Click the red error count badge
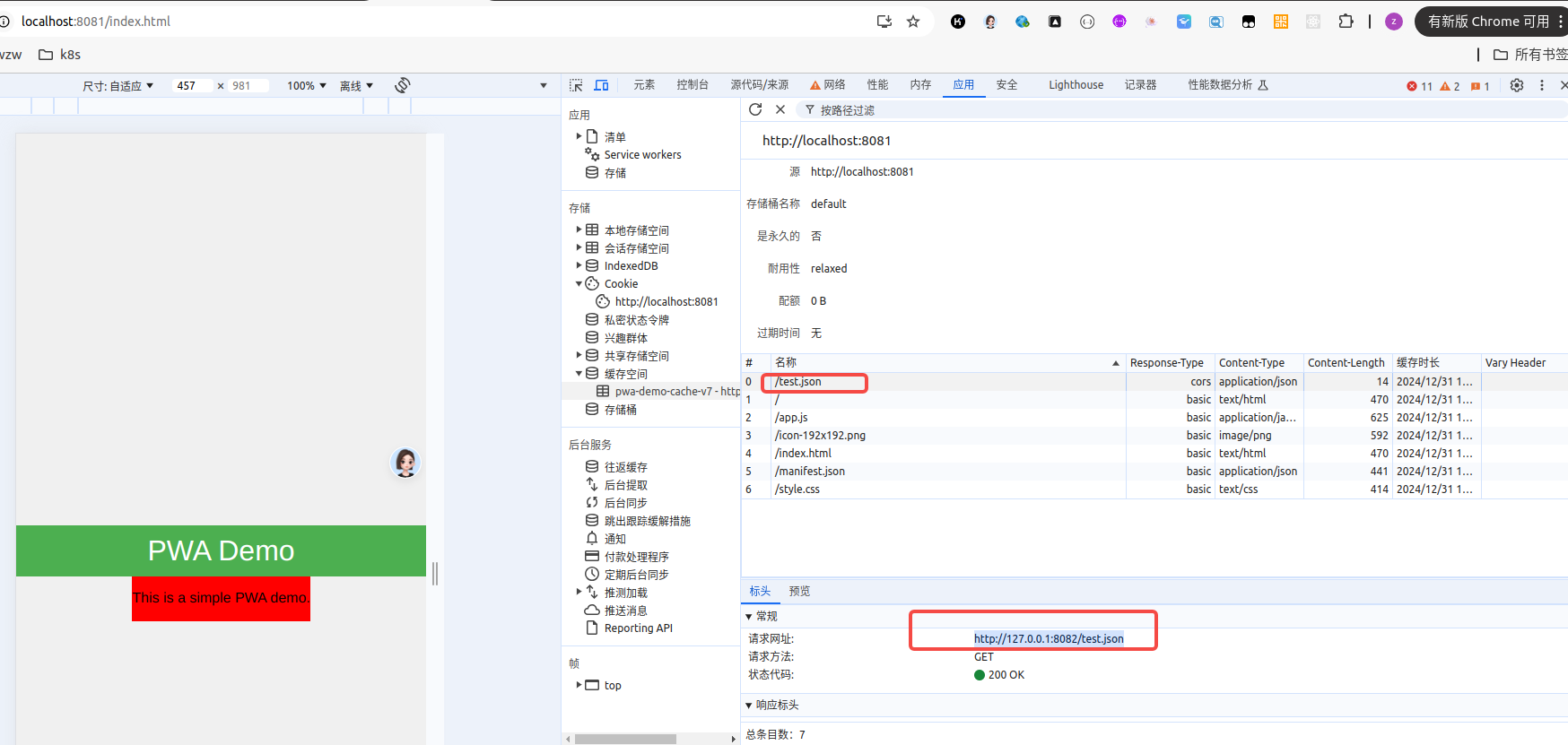The width and height of the screenshot is (1568, 745). [1419, 86]
